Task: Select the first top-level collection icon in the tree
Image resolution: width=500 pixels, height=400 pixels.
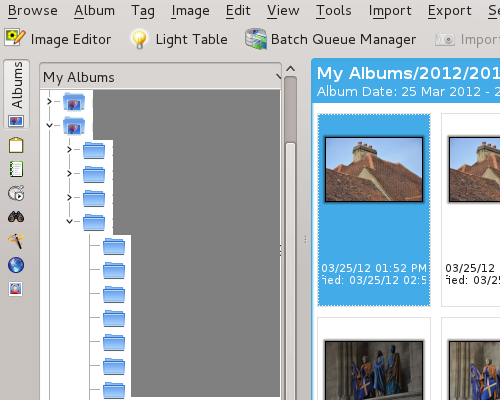Action: [x=74, y=101]
